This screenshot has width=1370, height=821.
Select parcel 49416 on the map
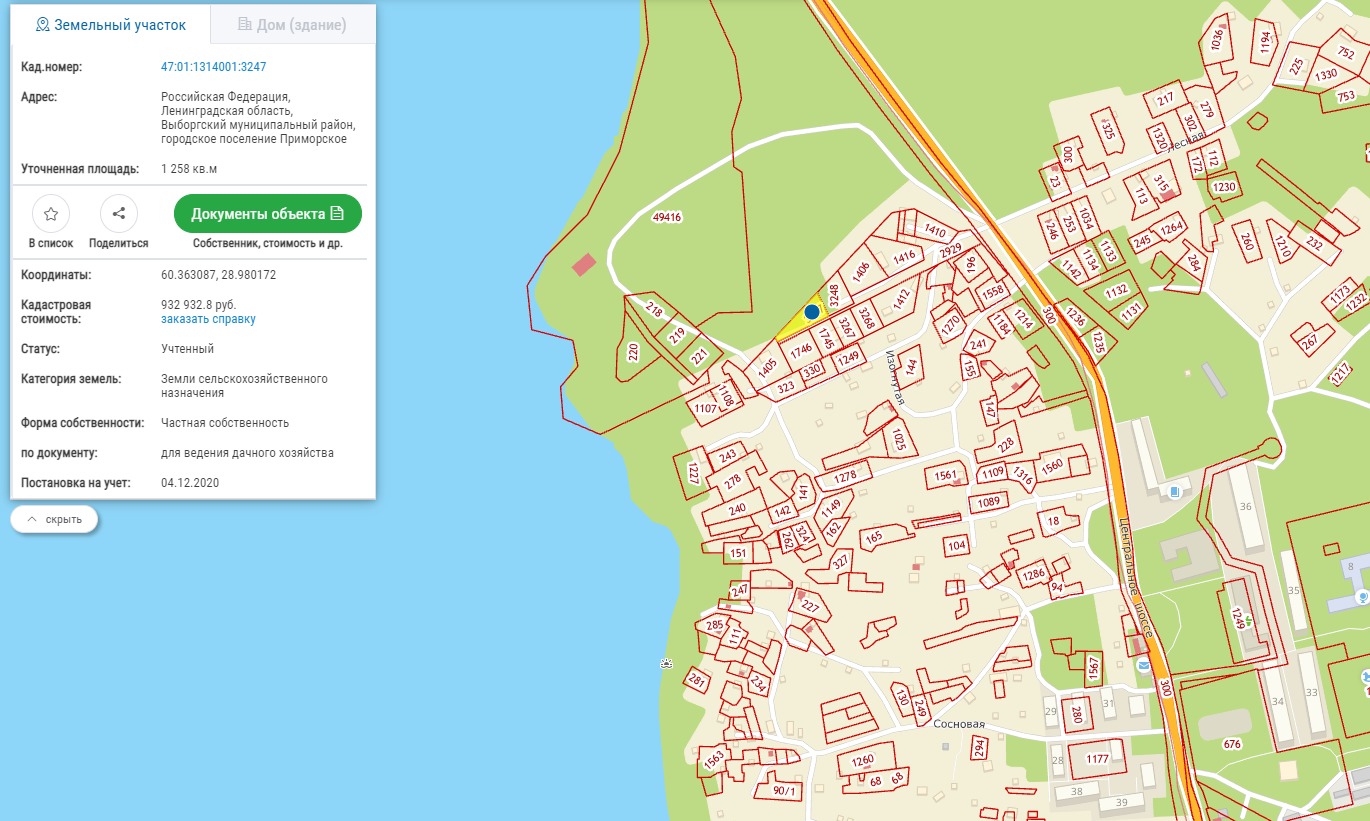click(665, 216)
